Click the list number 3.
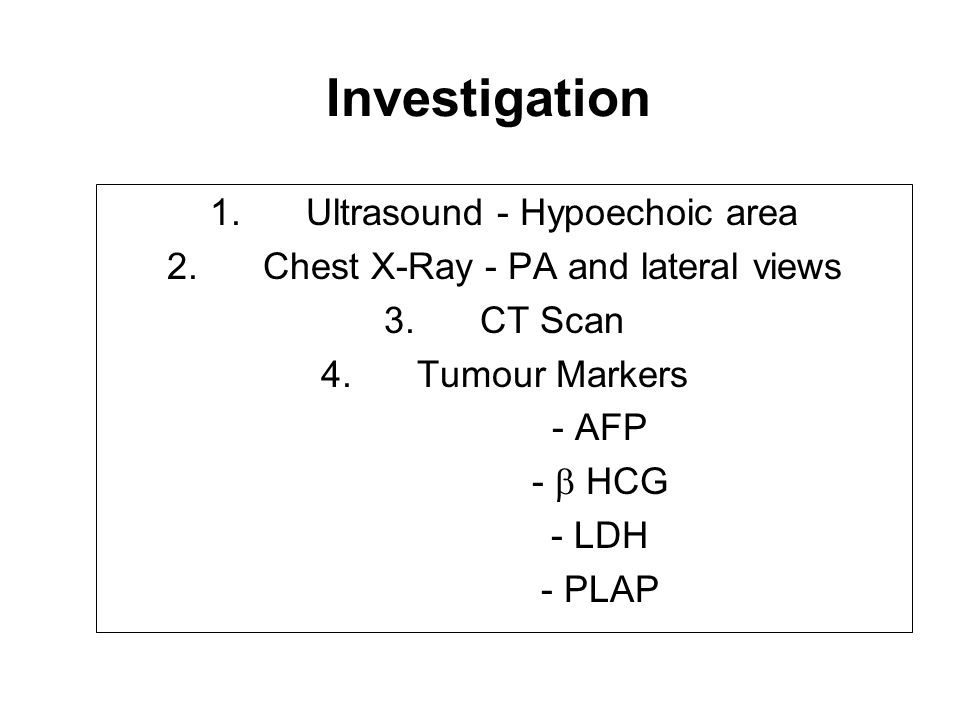Image resolution: width=960 pixels, height=720 pixels. coord(399,320)
